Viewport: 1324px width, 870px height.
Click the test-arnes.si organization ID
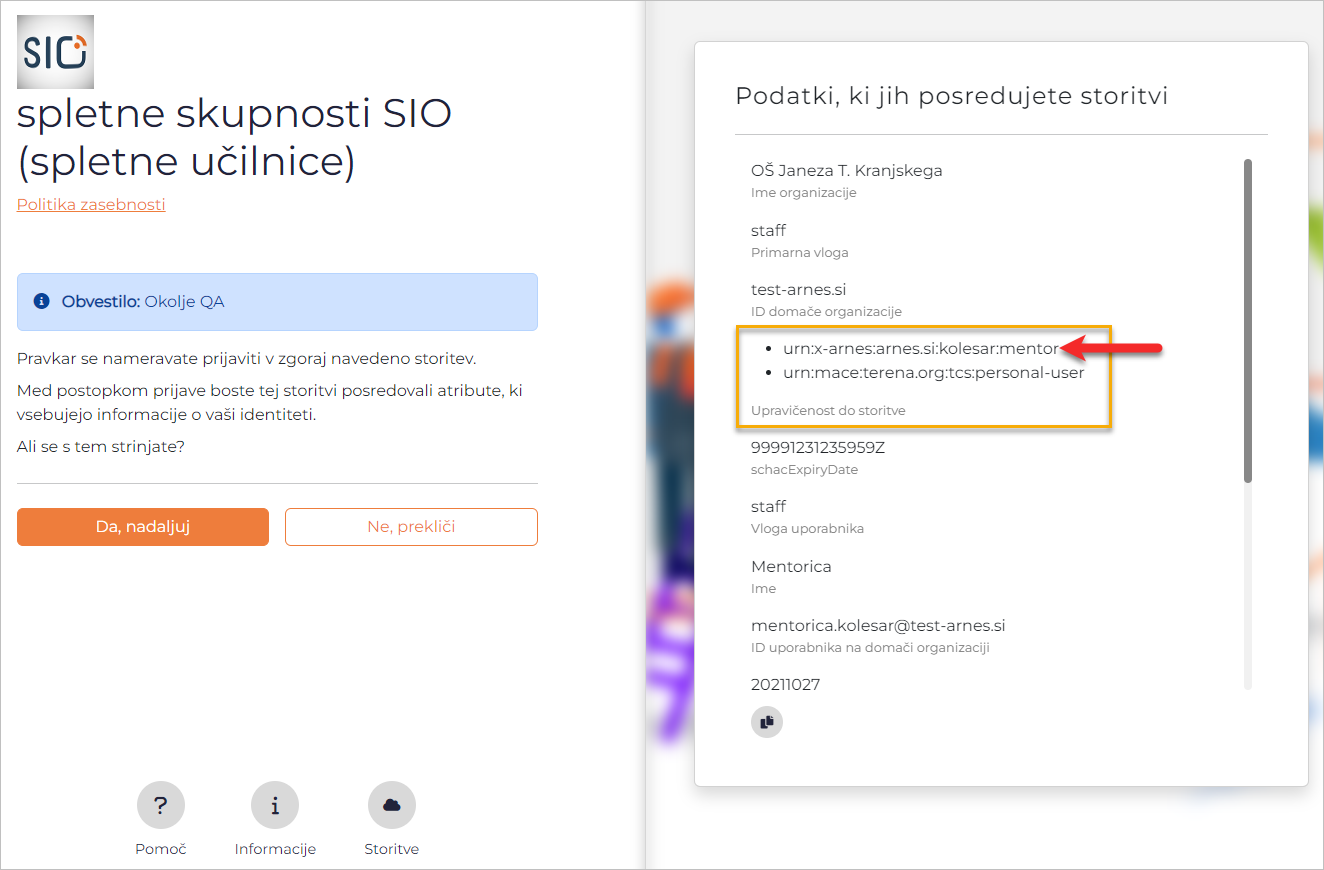798,290
